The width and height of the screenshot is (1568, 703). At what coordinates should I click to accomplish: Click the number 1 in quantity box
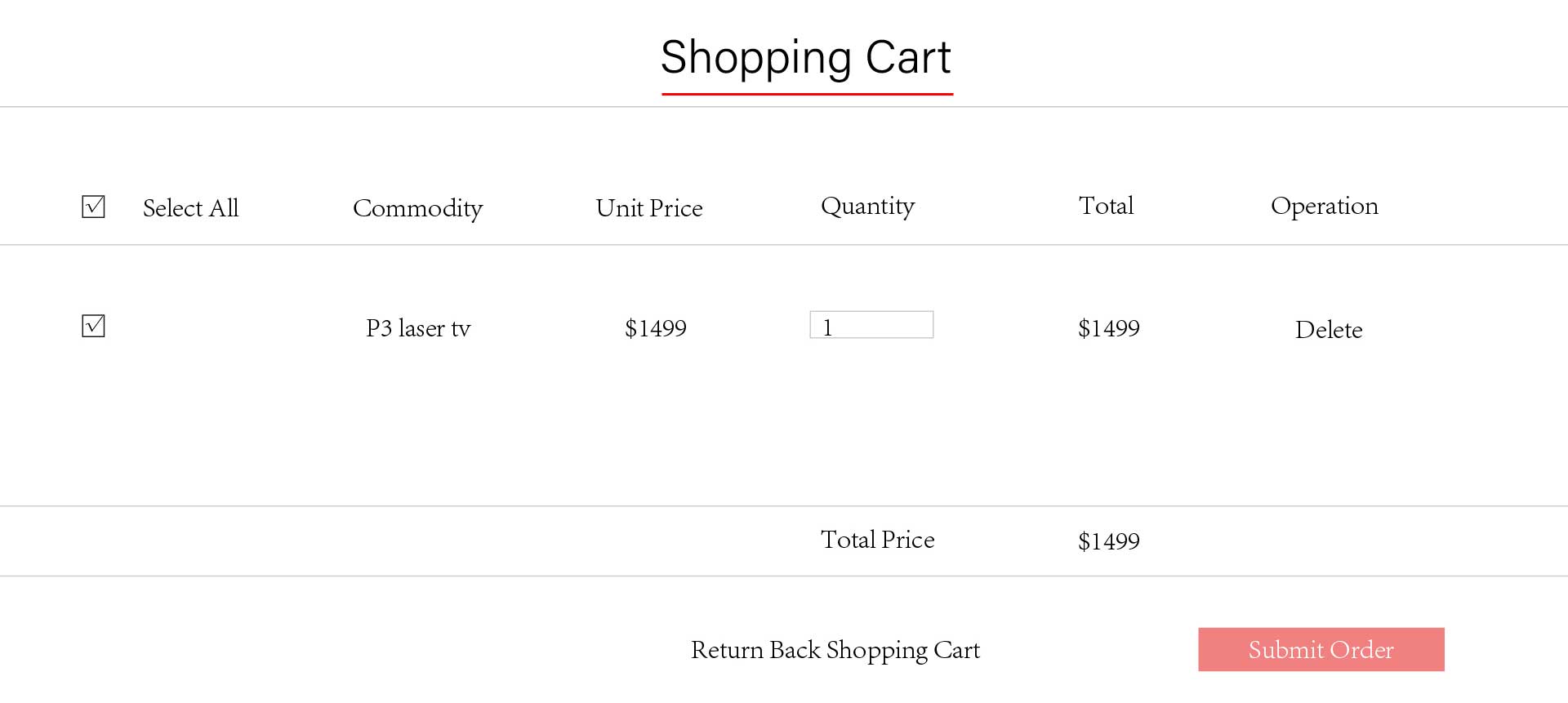click(x=827, y=327)
